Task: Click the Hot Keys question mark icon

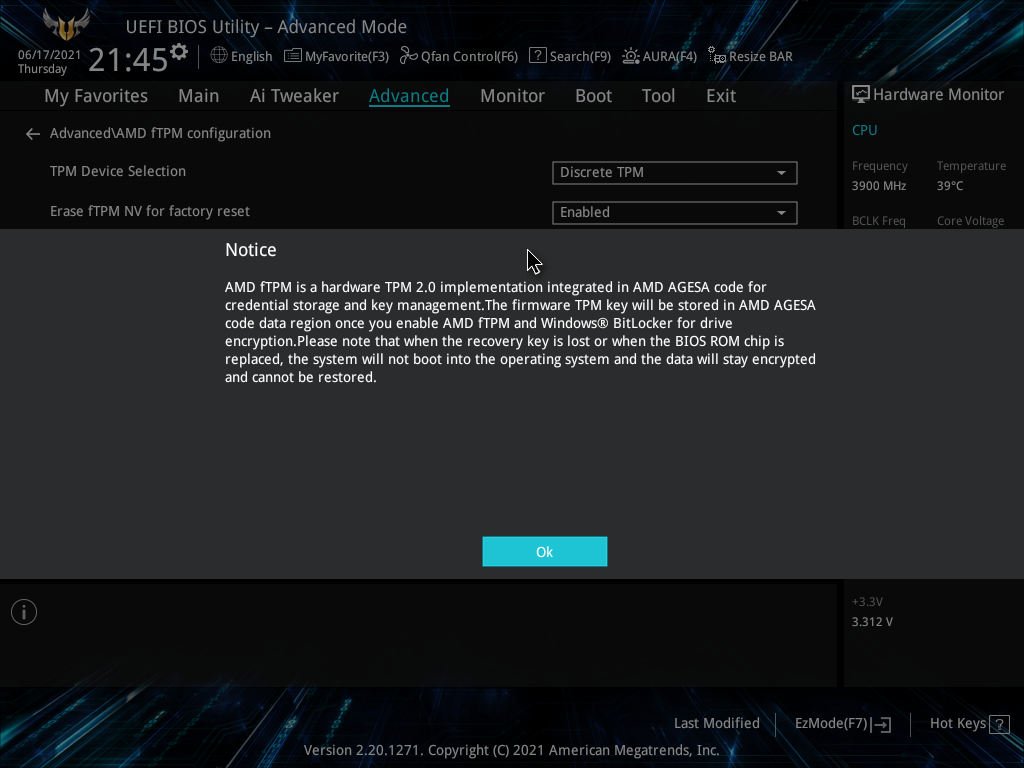Action: pyautogui.click(x=999, y=724)
